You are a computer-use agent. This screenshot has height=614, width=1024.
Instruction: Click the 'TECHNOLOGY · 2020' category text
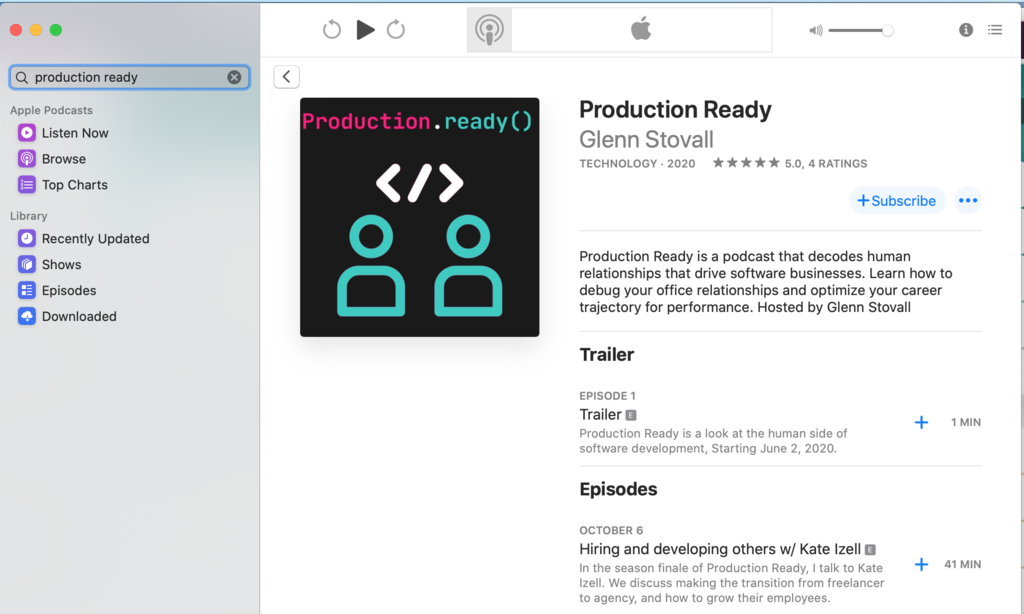637,163
